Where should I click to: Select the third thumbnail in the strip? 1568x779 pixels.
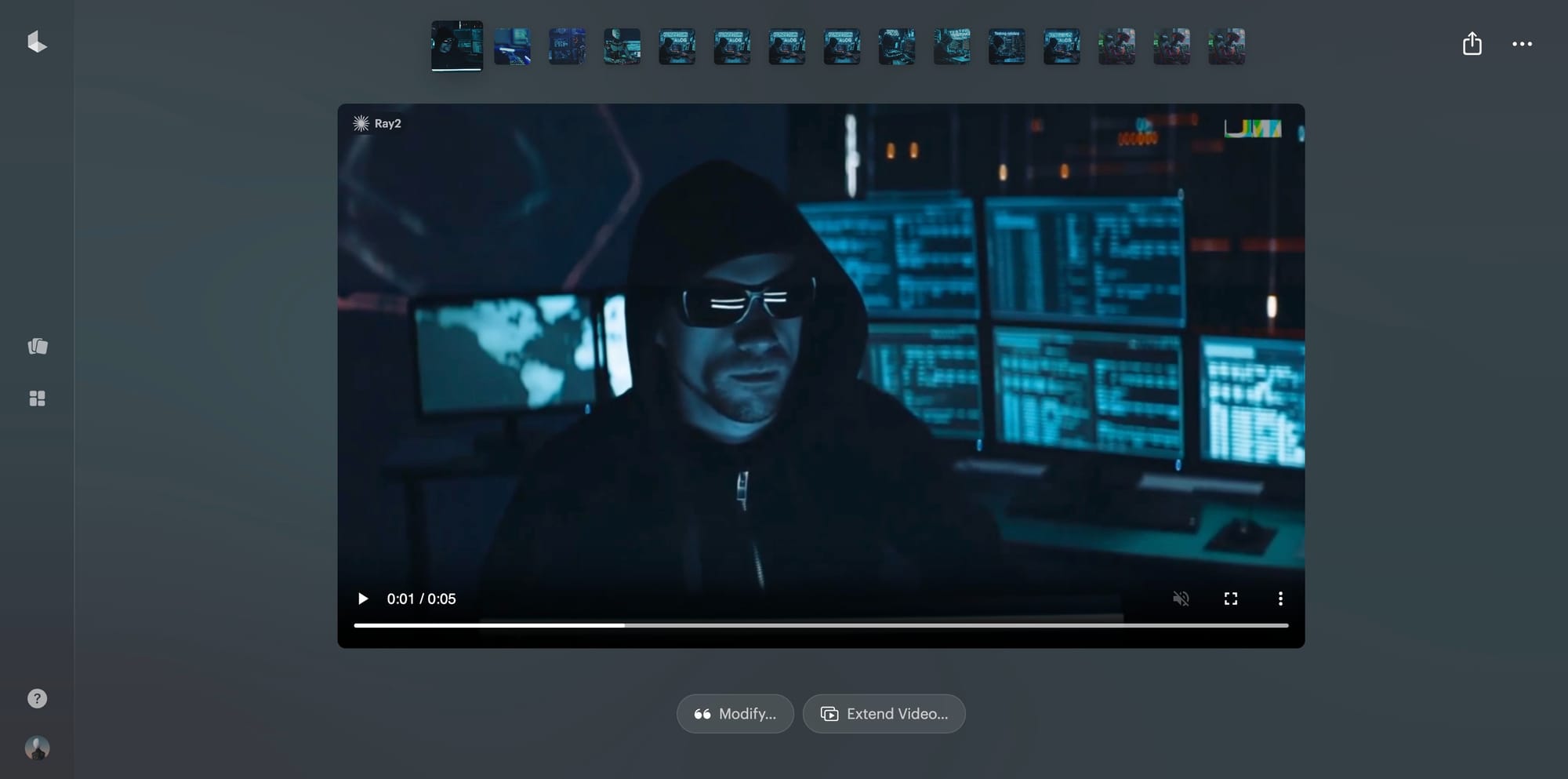568,46
